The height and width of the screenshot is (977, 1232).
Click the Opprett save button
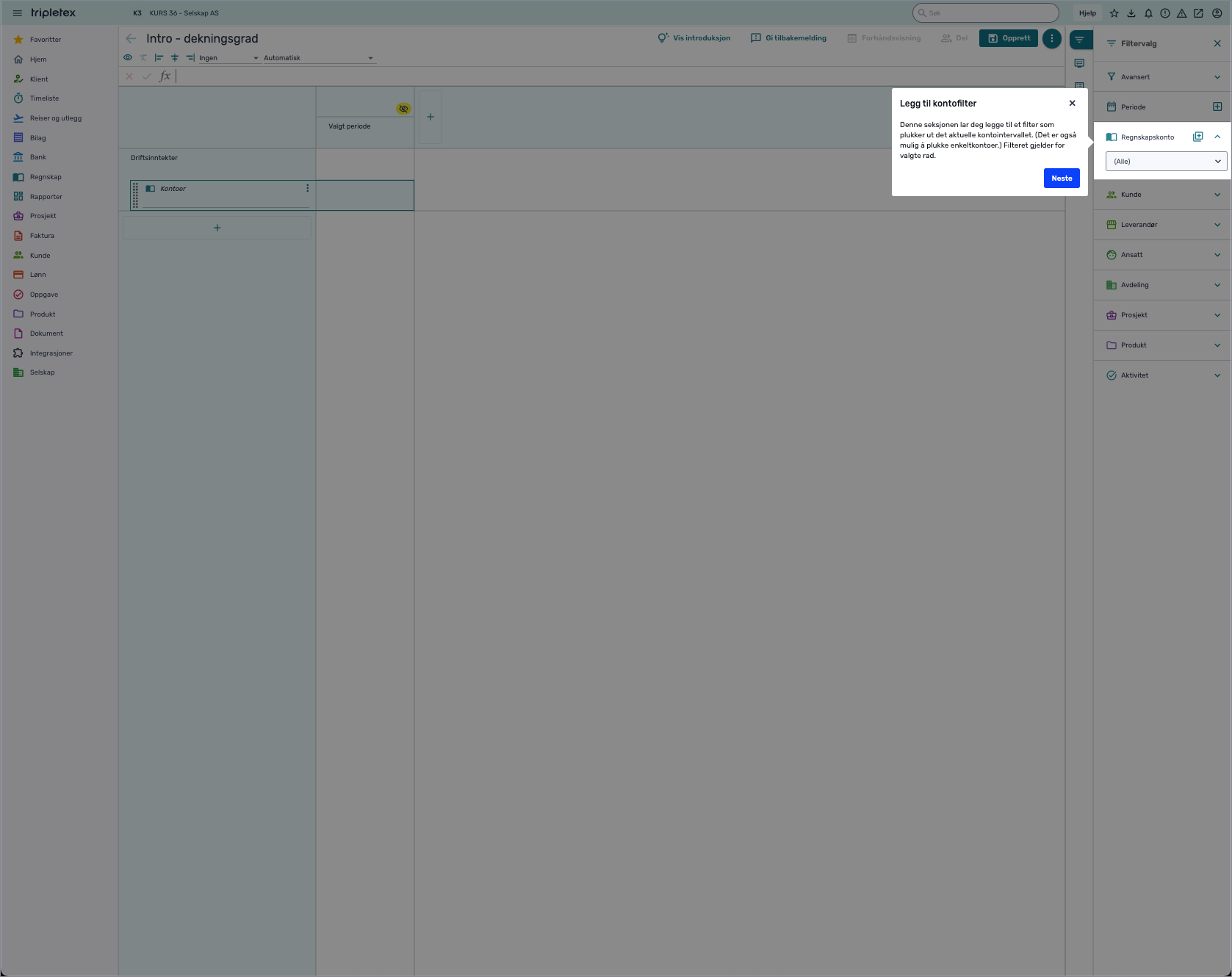coord(1009,38)
